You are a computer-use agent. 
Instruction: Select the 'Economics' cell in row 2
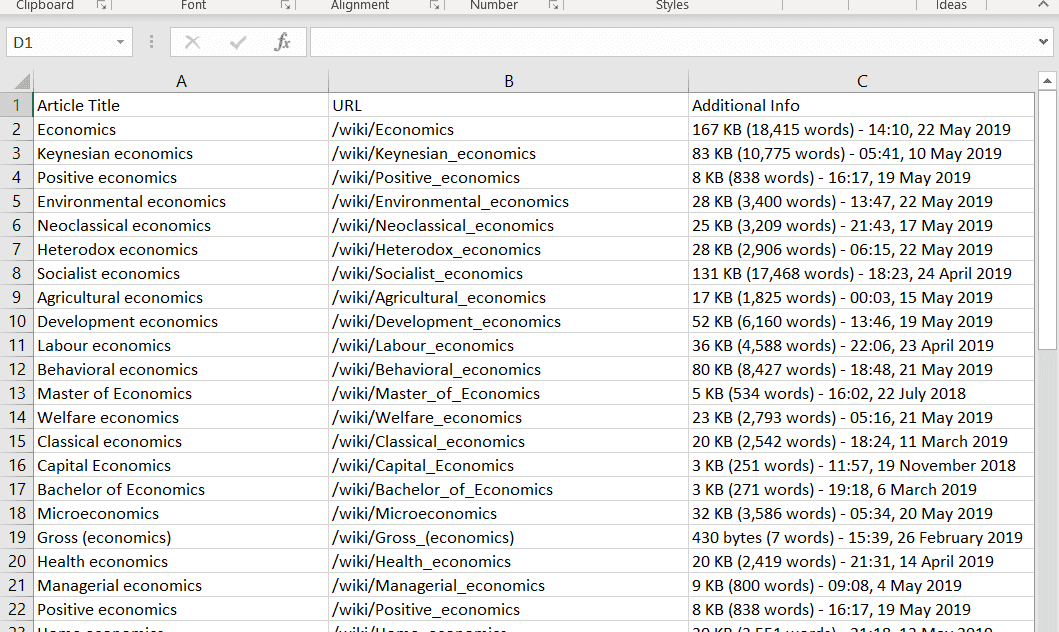coord(181,130)
